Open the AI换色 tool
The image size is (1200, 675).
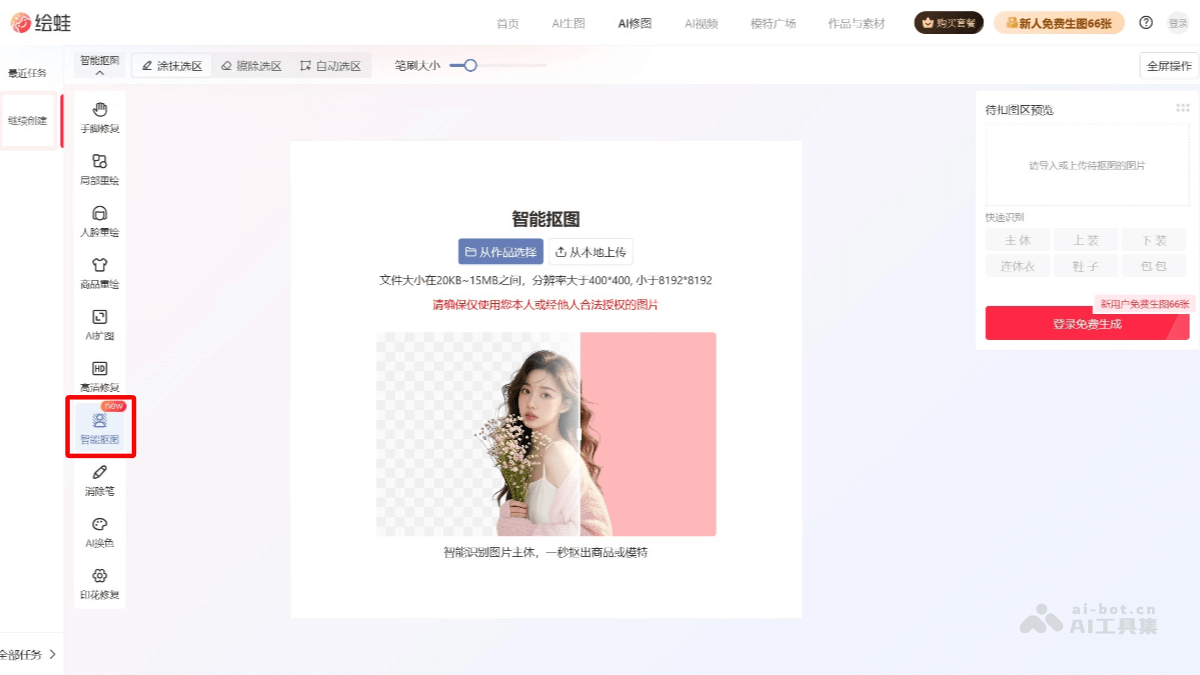point(99,530)
